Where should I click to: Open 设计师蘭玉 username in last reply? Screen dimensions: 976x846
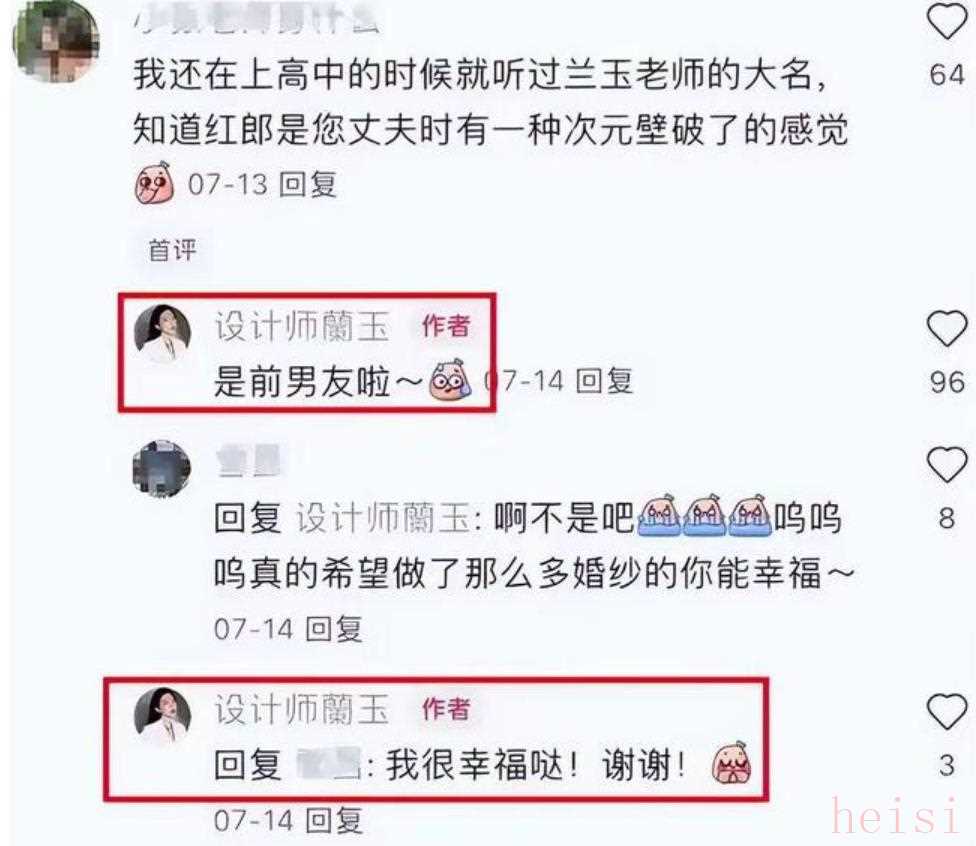303,709
